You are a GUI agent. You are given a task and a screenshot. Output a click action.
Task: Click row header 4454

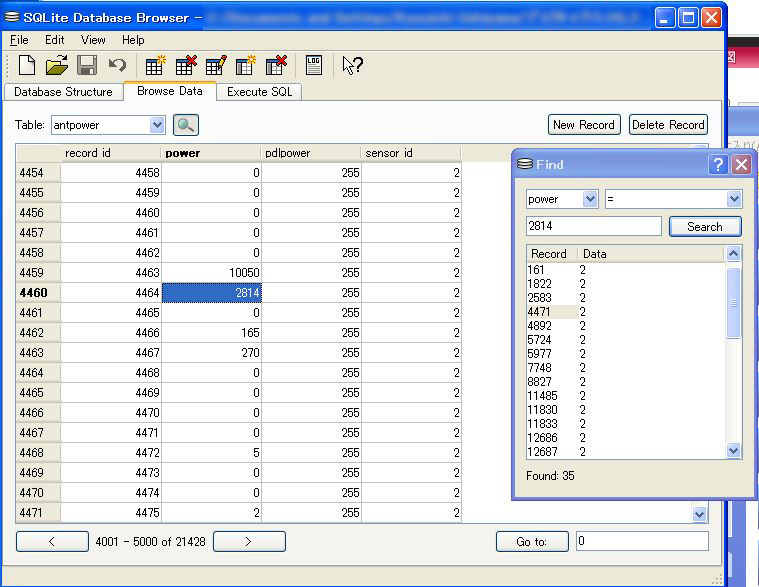click(38, 173)
